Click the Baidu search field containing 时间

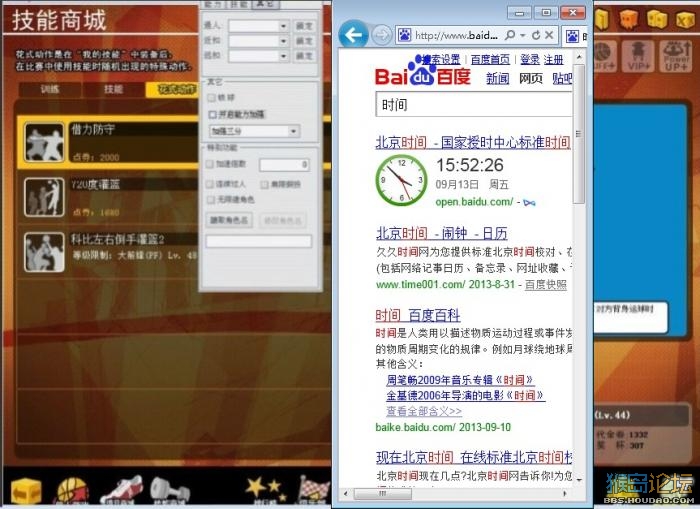[474, 104]
